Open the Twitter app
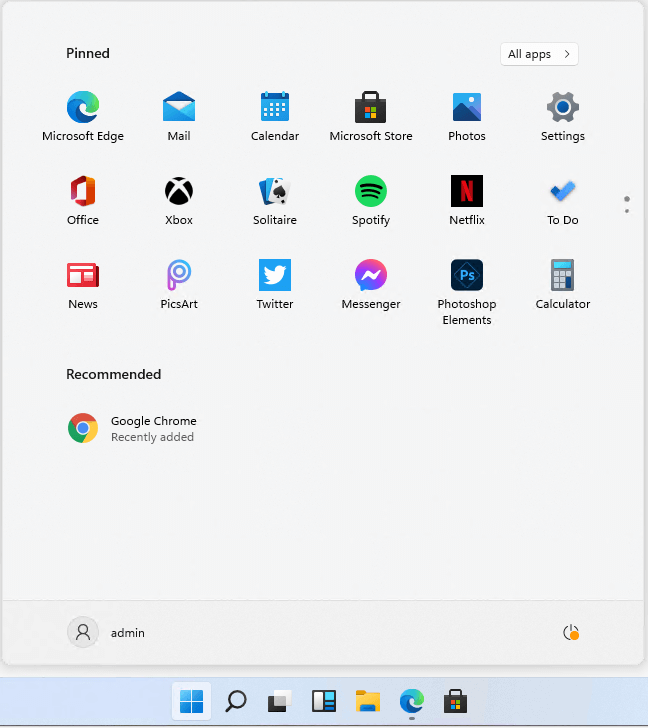This screenshot has height=728, width=648. (275, 284)
